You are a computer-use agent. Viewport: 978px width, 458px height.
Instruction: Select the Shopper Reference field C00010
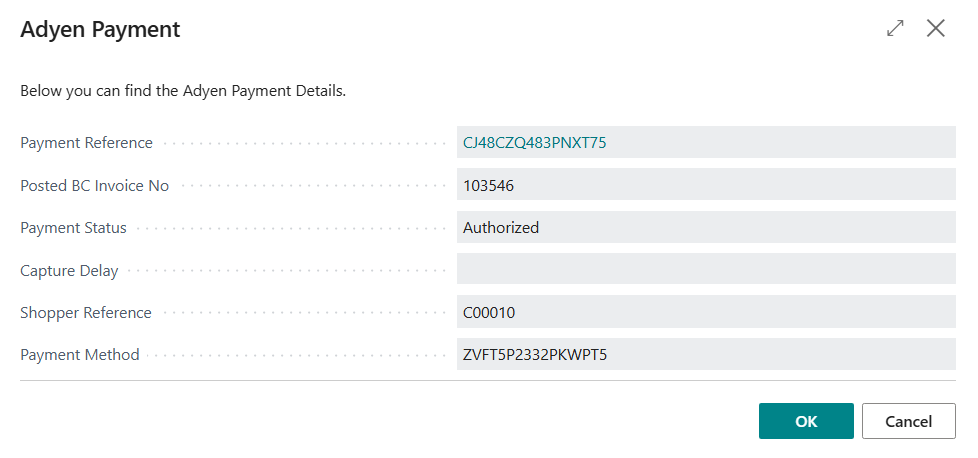706,313
